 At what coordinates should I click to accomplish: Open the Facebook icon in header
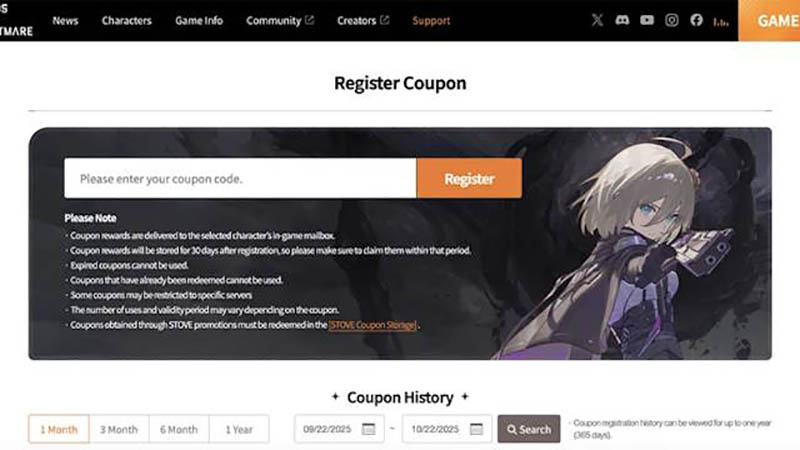[x=696, y=20]
